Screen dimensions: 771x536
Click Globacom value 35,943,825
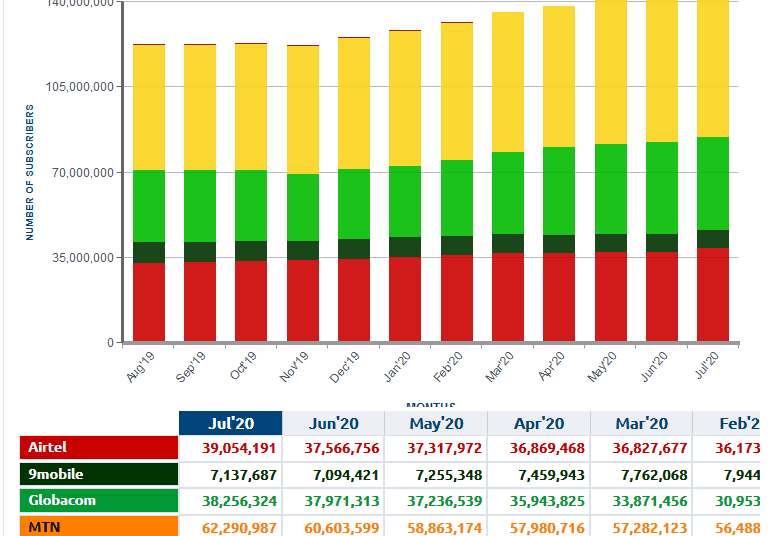point(547,501)
